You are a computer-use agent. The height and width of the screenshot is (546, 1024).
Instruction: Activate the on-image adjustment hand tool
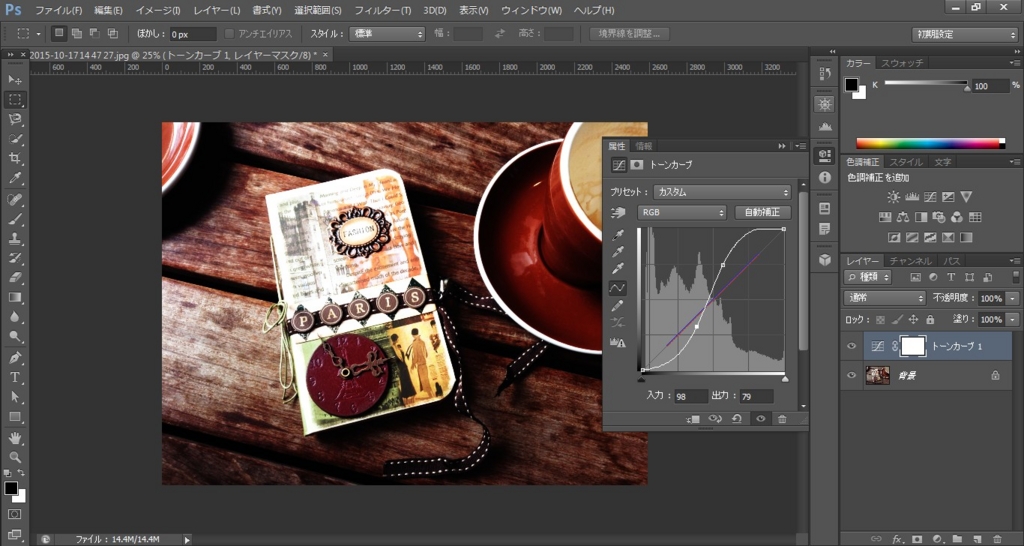point(617,212)
